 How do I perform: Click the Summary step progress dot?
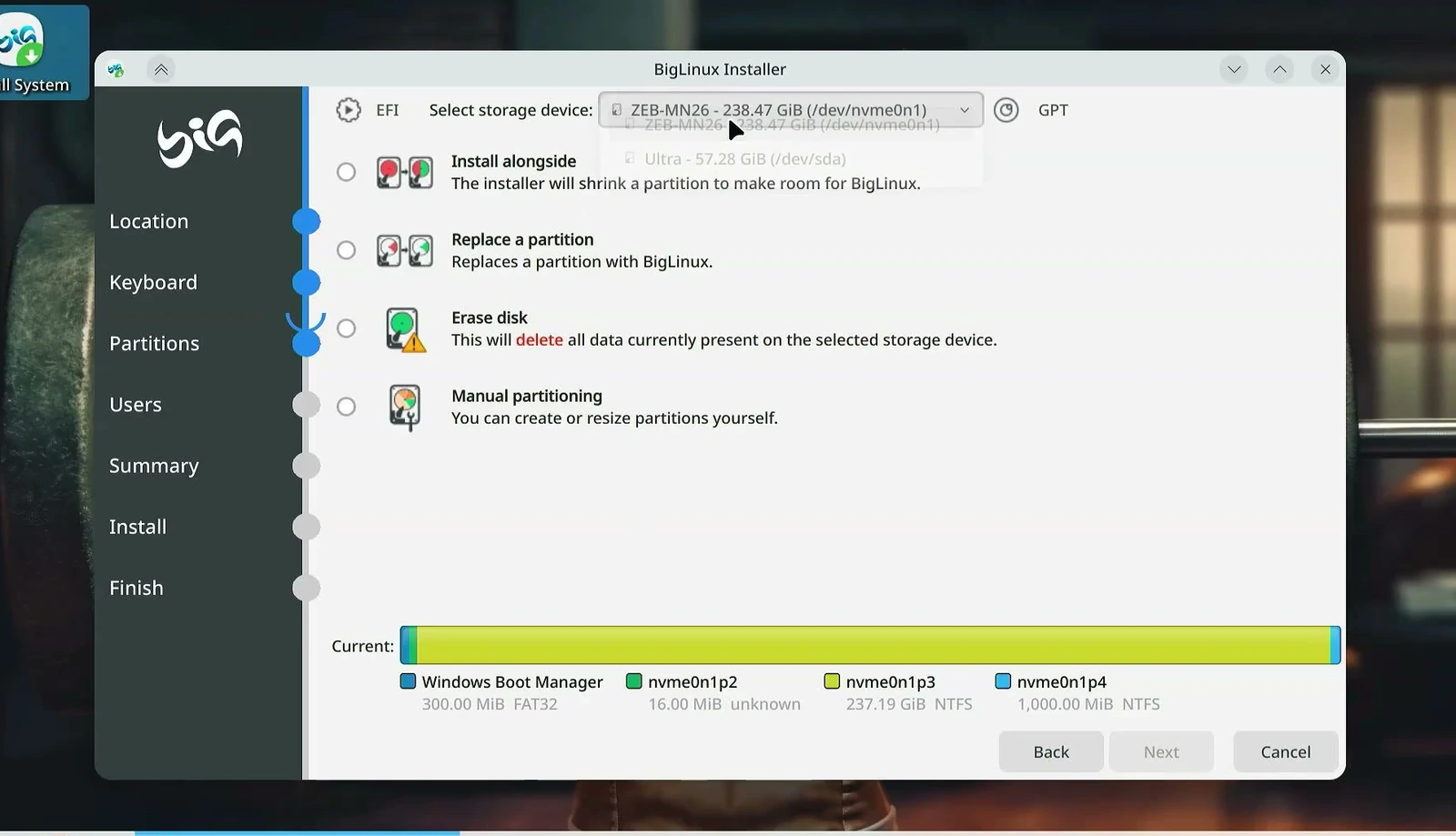307,466
